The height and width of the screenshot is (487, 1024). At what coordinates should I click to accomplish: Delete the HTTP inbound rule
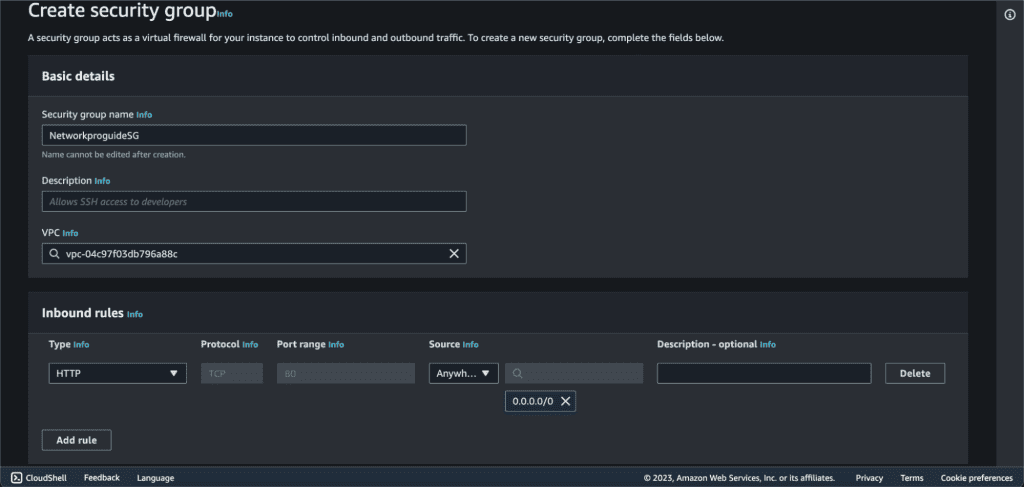click(x=915, y=373)
